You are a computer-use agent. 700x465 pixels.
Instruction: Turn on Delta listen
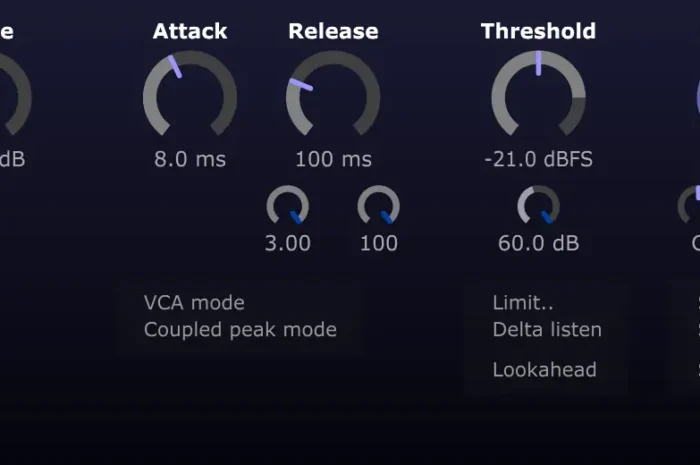click(547, 329)
